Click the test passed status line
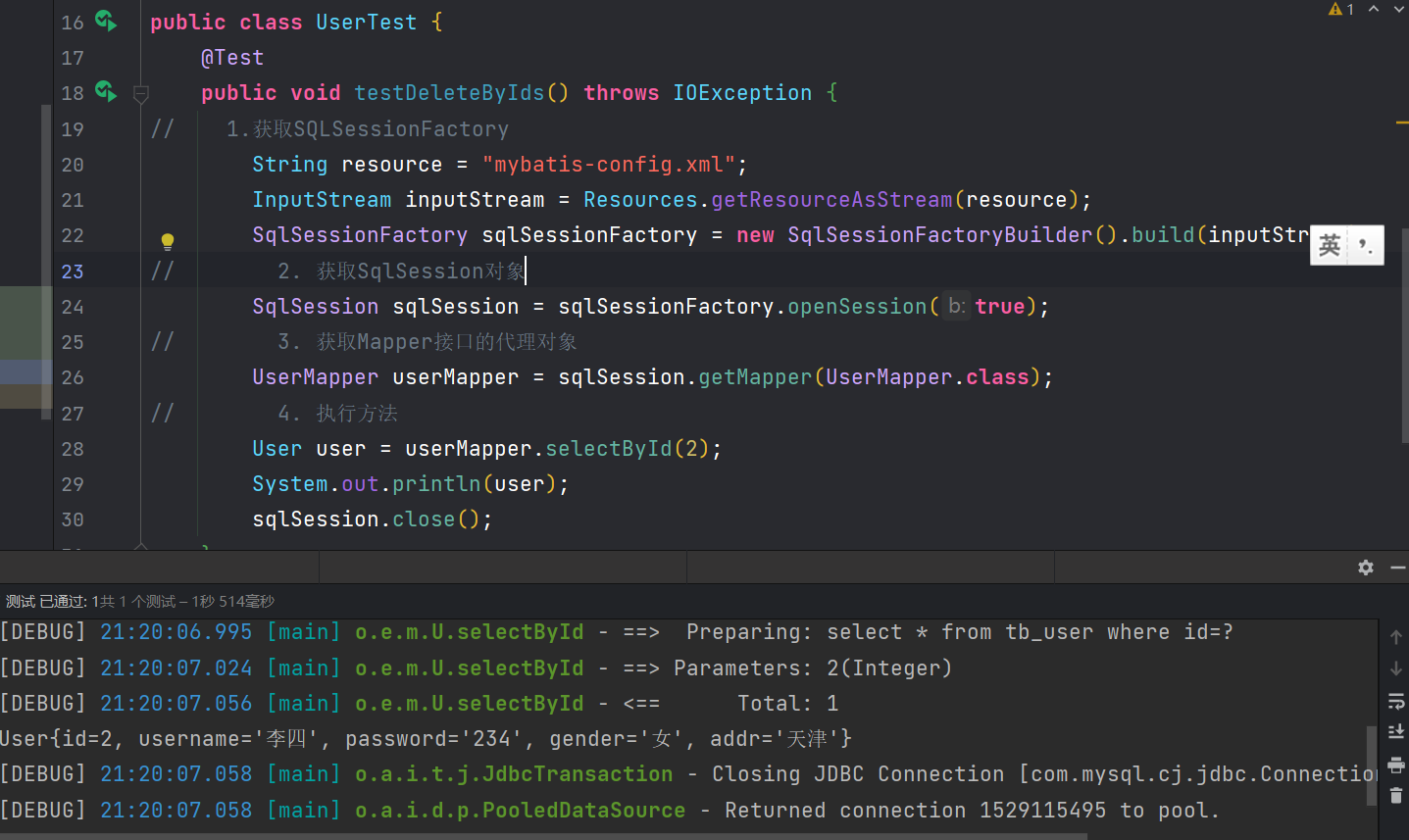 click(x=139, y=601)
